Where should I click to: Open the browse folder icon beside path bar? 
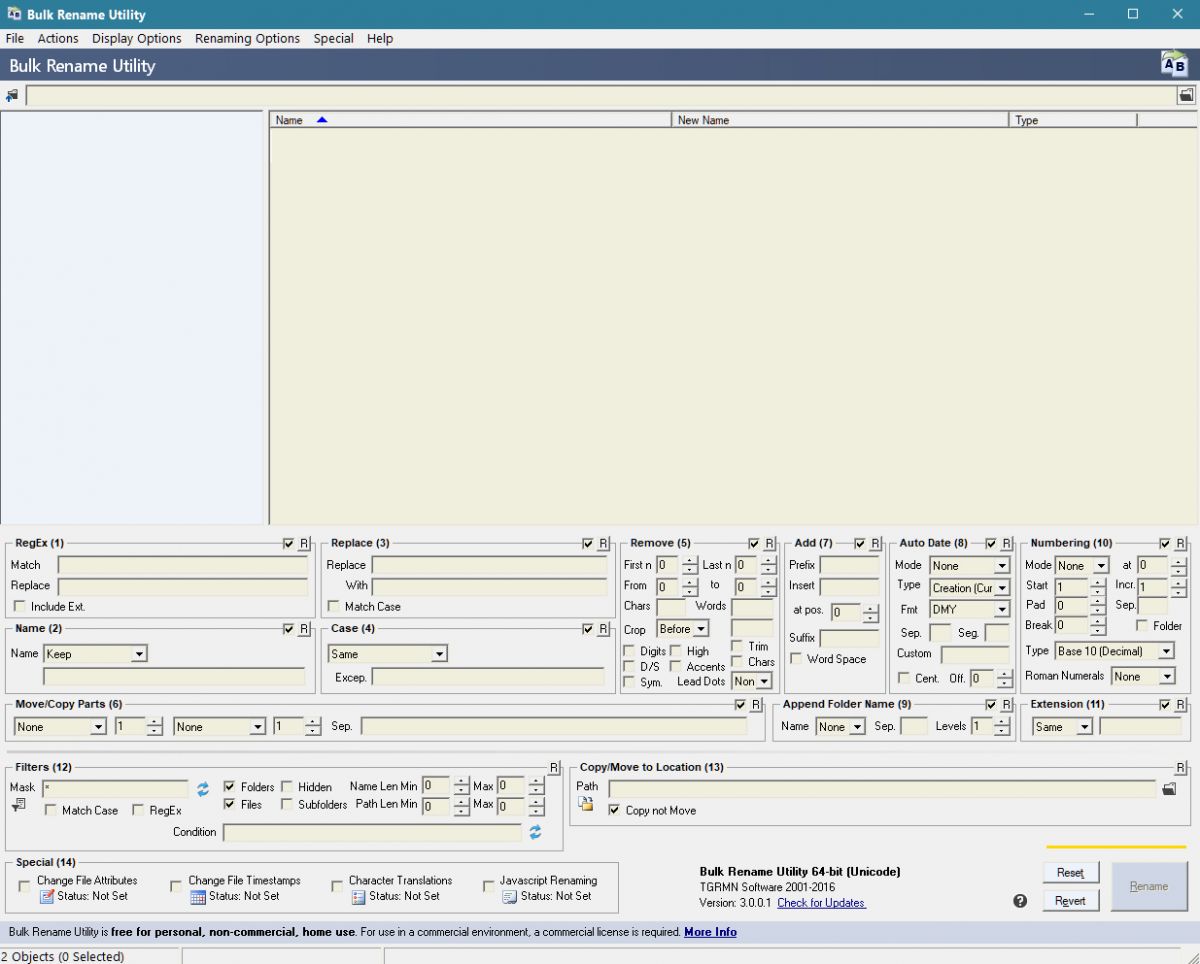pyautogui.click(x=1186, y=96)
